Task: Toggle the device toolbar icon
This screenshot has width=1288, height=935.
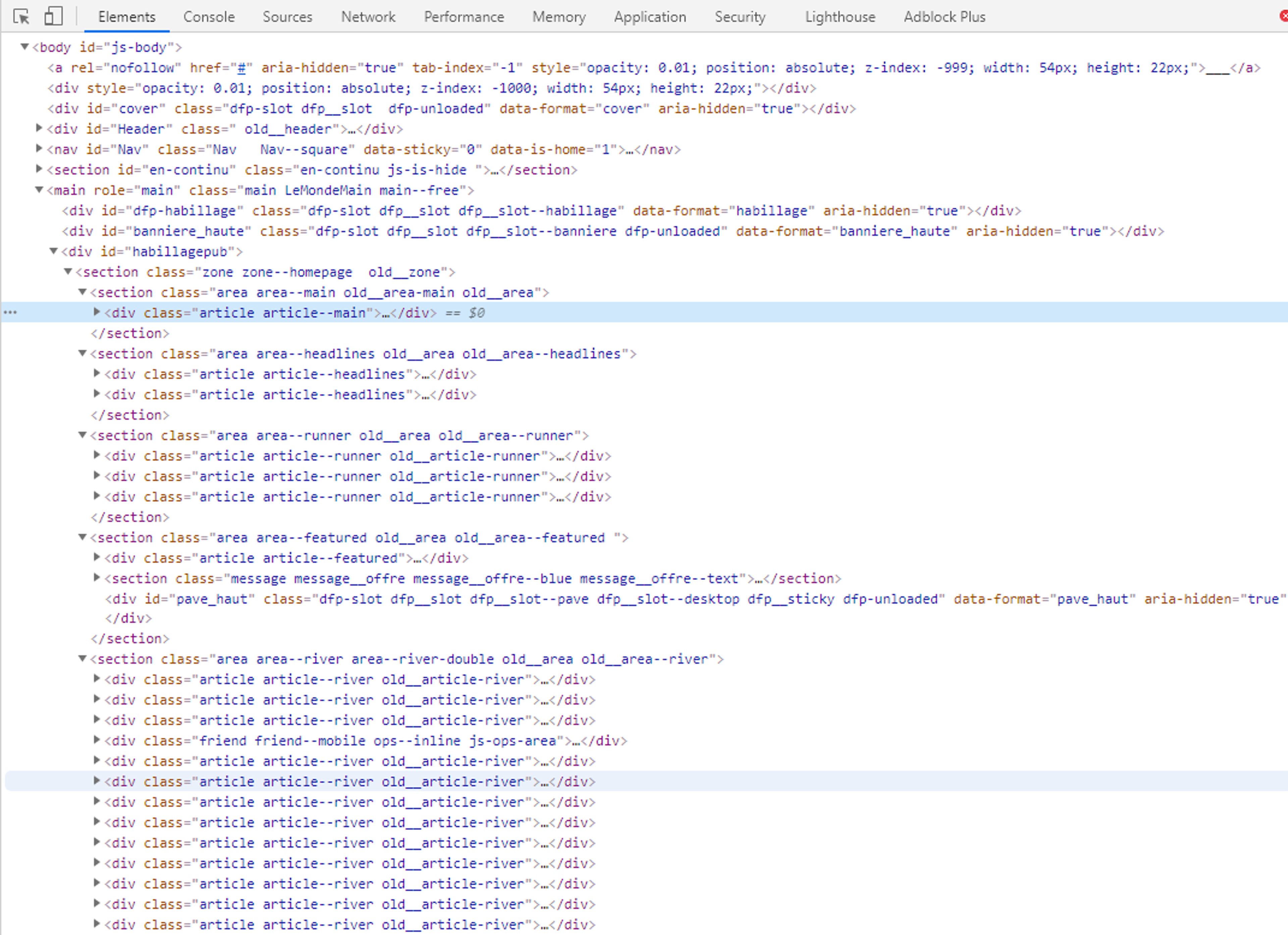Action: pyautogui.click(x=53, y=16)
